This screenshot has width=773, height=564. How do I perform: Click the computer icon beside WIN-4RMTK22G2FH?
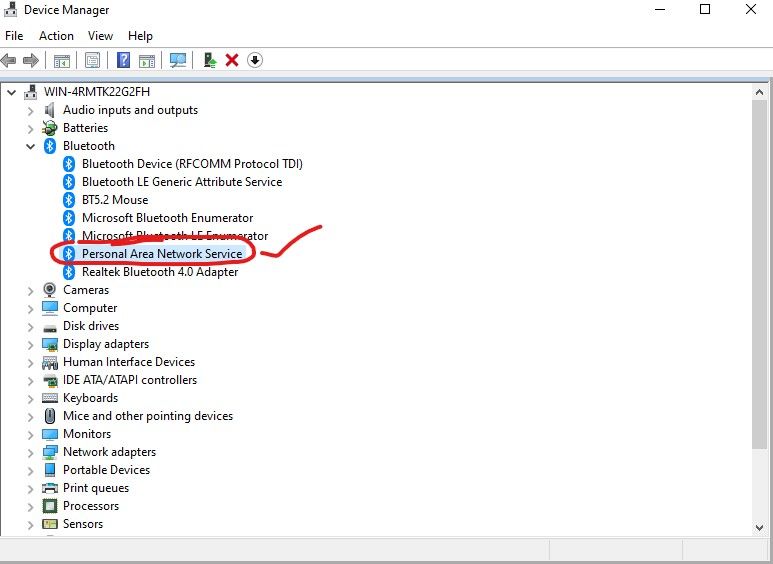pyautogui.click(x=31, y=92)
